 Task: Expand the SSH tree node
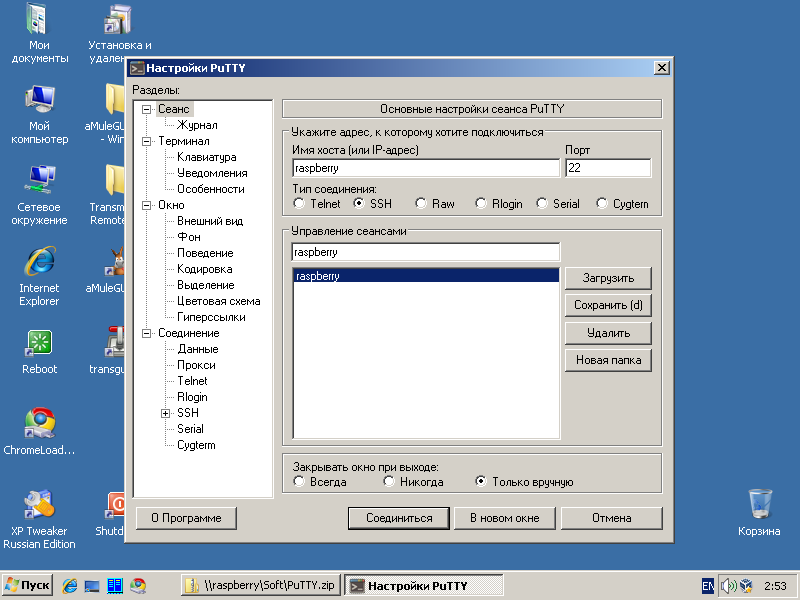(165, 413)
